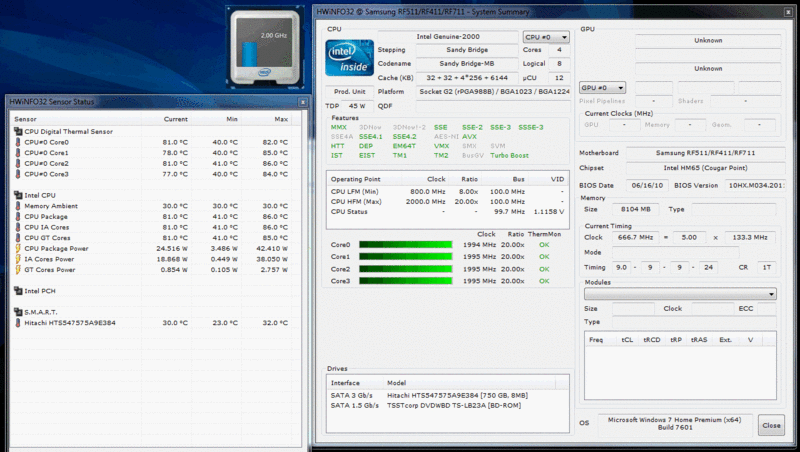Screen dimensions: 800x452
Task: Click the Socket G2 platform field
Action: [493, 92]
